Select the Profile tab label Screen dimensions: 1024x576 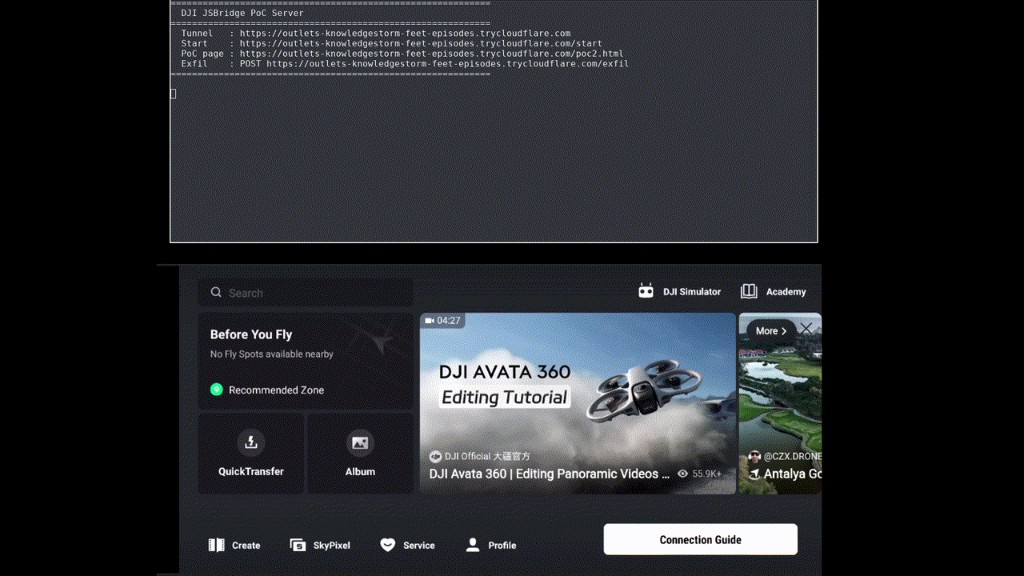pyautogui.click(x=502, y=545)
